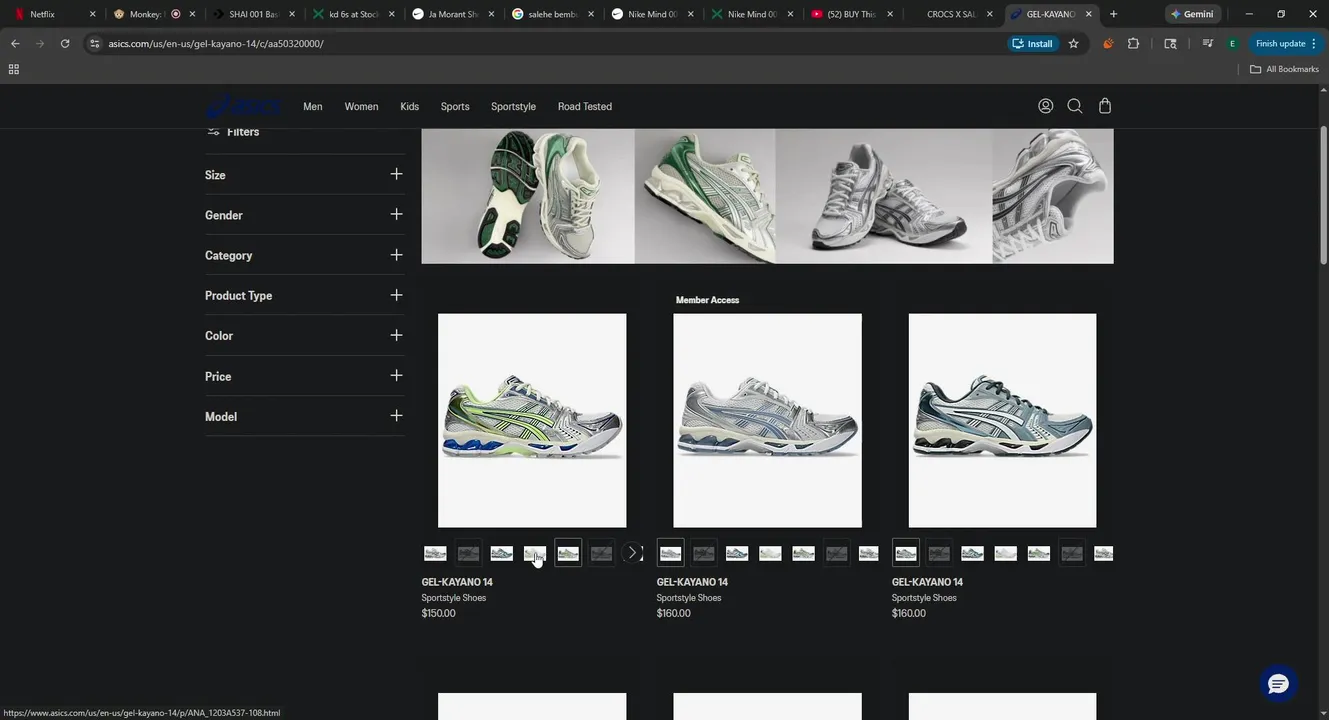Open the Member Access GEL-KAYANO 14 title link
This screenshot has height=720, width=1329.
692,582
